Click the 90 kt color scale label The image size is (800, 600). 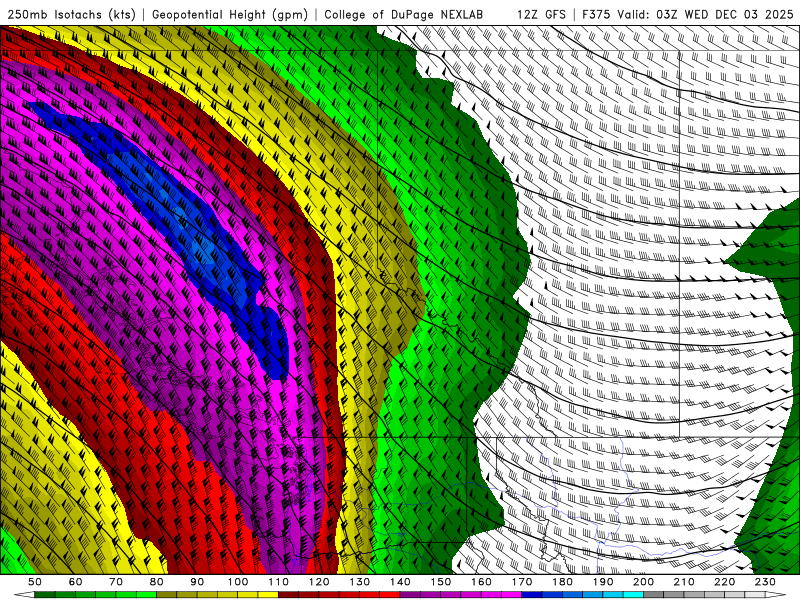click(197, 582)
